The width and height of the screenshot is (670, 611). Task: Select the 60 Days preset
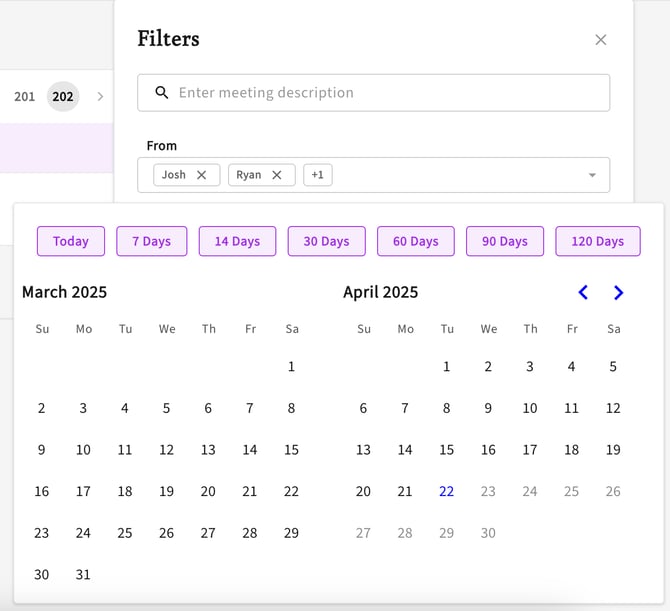pyautogui.click(x=416, y=241)
